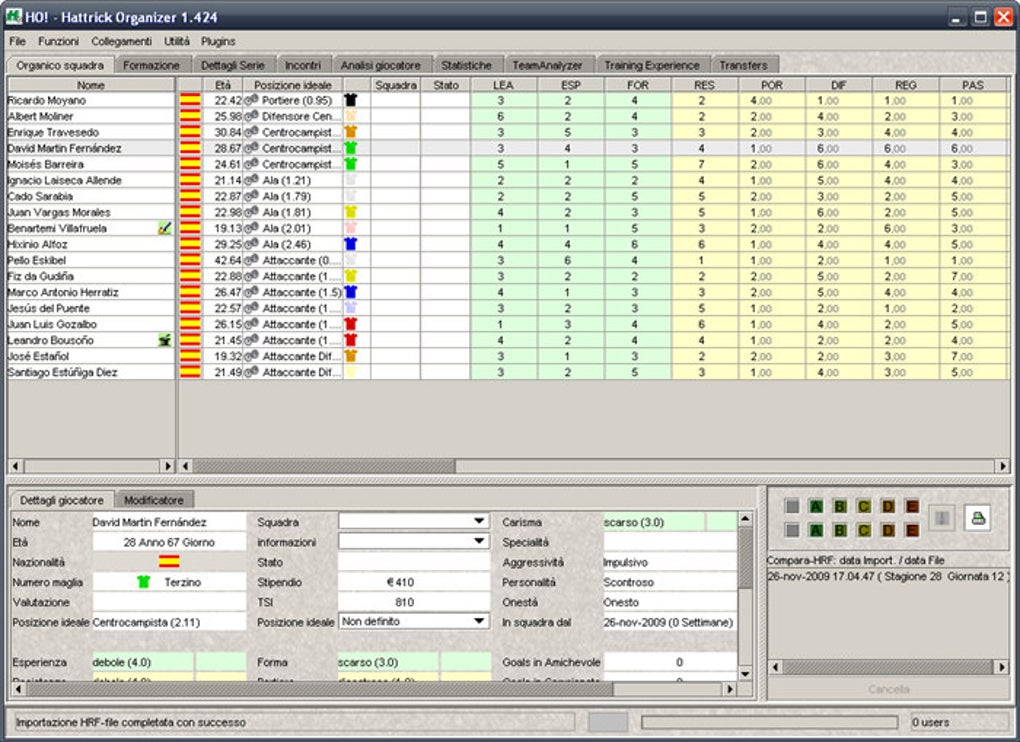This screenshot has height=742, width=1020.
Task: Click the red jersey icon for Leandro Bousoño
Action: pyautogui.click(x=351, y=340)
